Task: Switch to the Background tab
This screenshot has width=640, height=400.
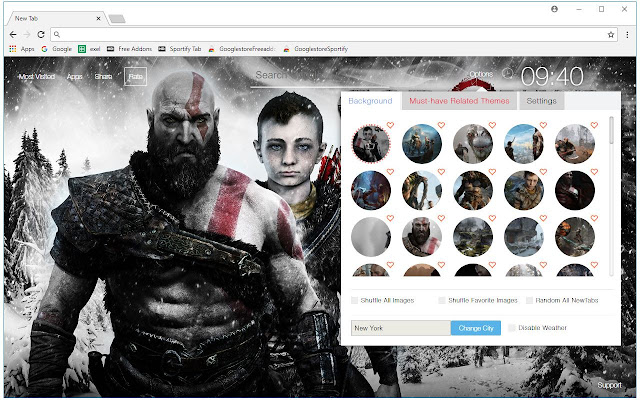Action: (370, 101)
